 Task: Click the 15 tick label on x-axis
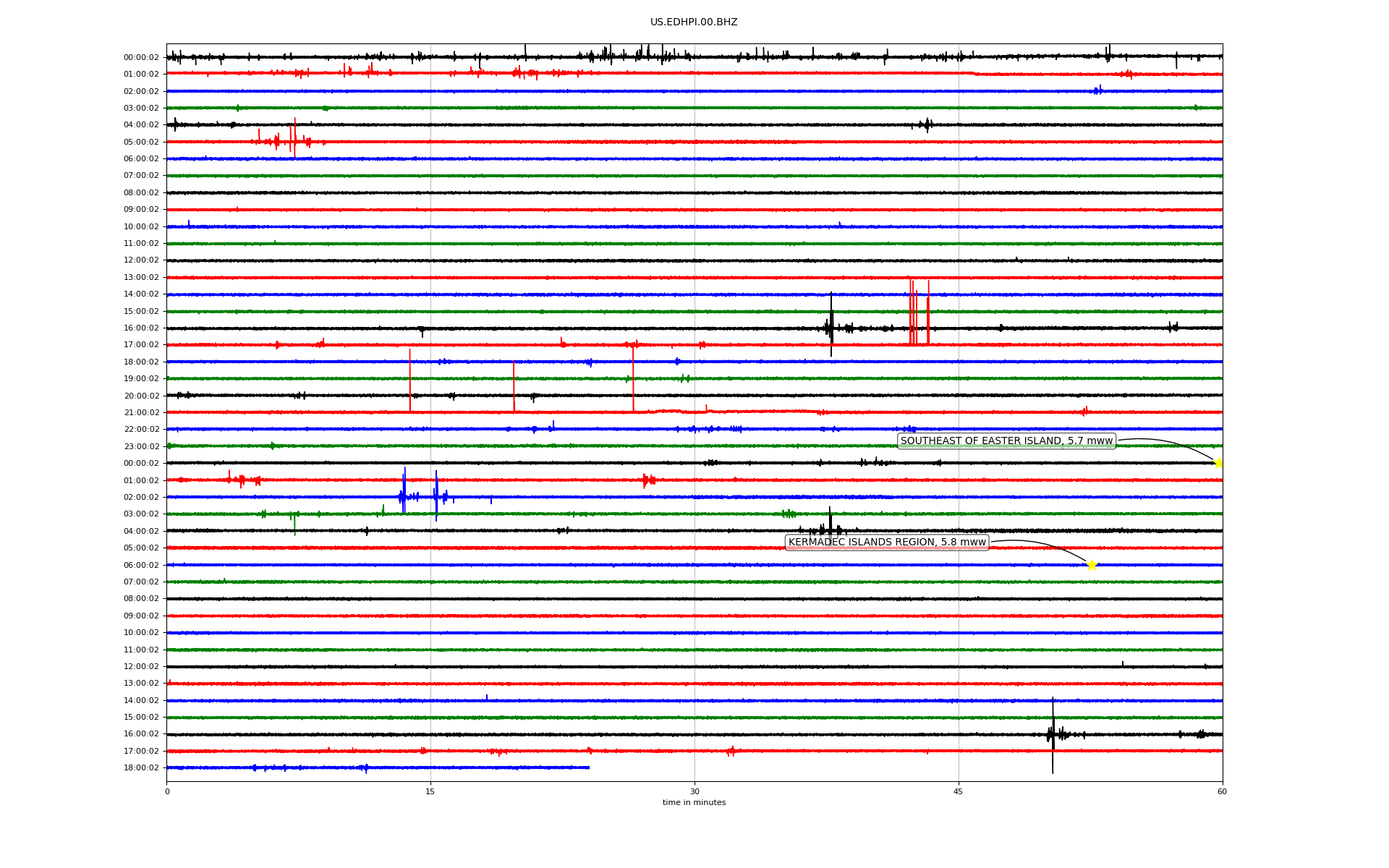click(x=430, y=791)
